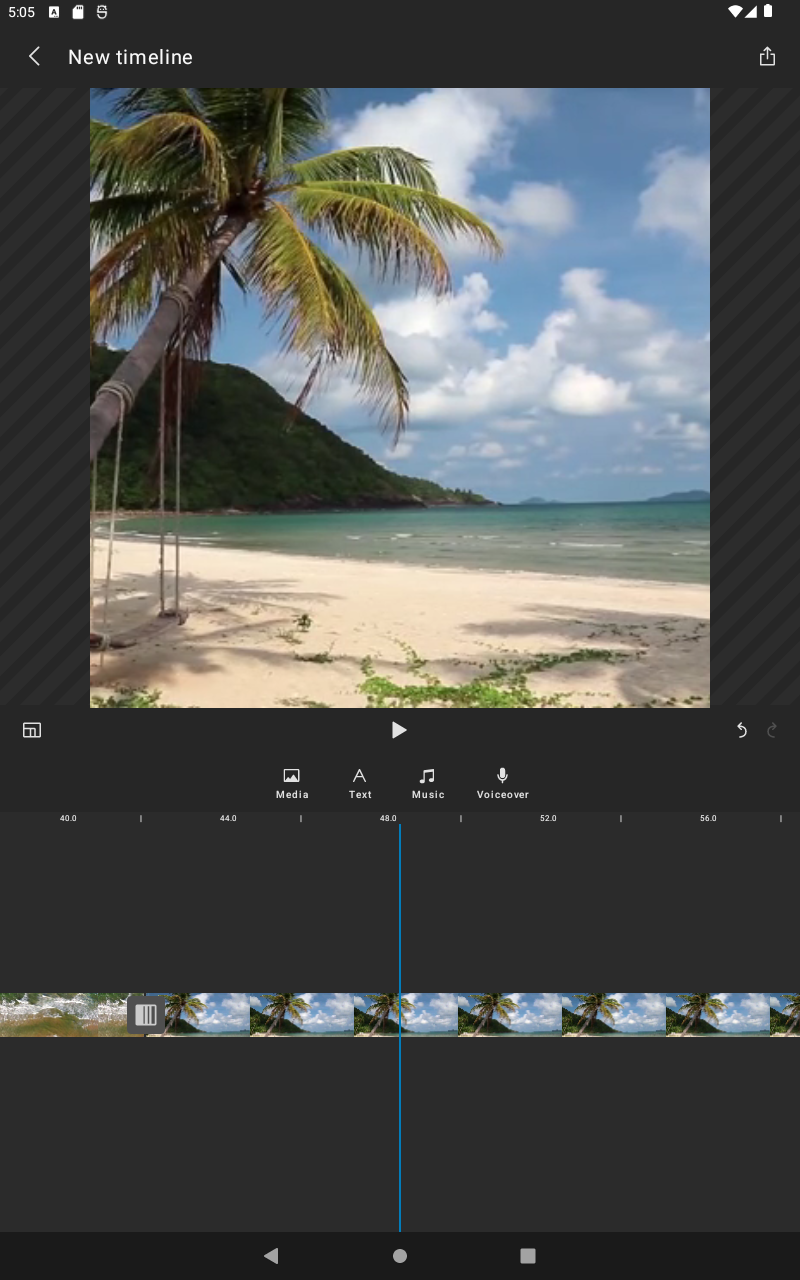
Task: Open the share/export icon
Action: point(767,57)
